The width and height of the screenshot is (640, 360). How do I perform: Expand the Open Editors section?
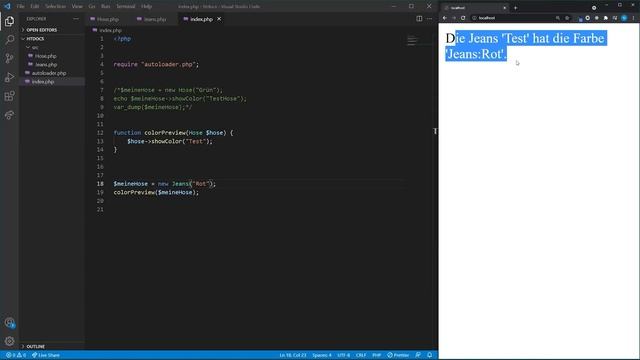(x=52, y=30)
